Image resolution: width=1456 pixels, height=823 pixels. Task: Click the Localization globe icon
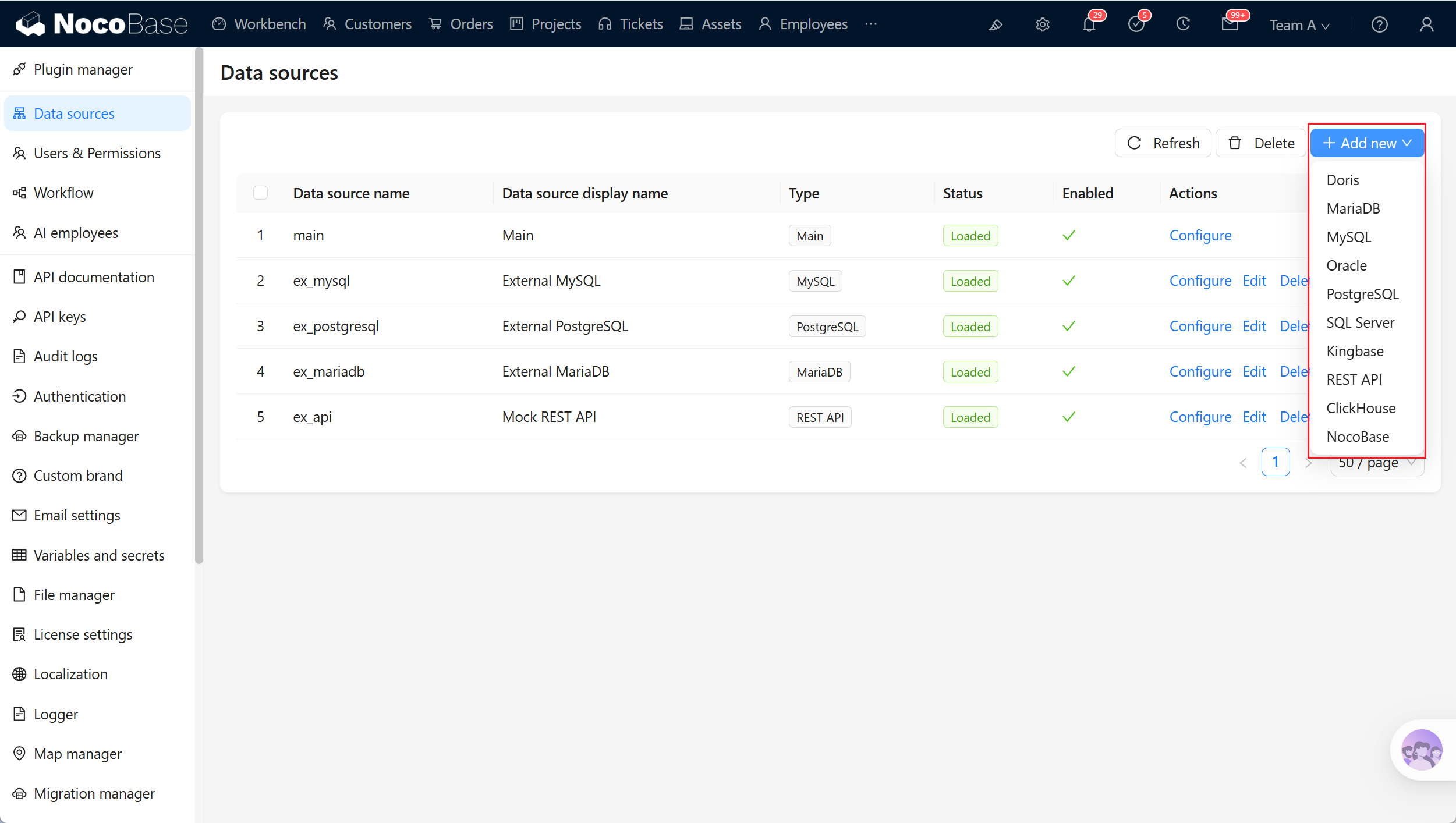coord(19,674)
